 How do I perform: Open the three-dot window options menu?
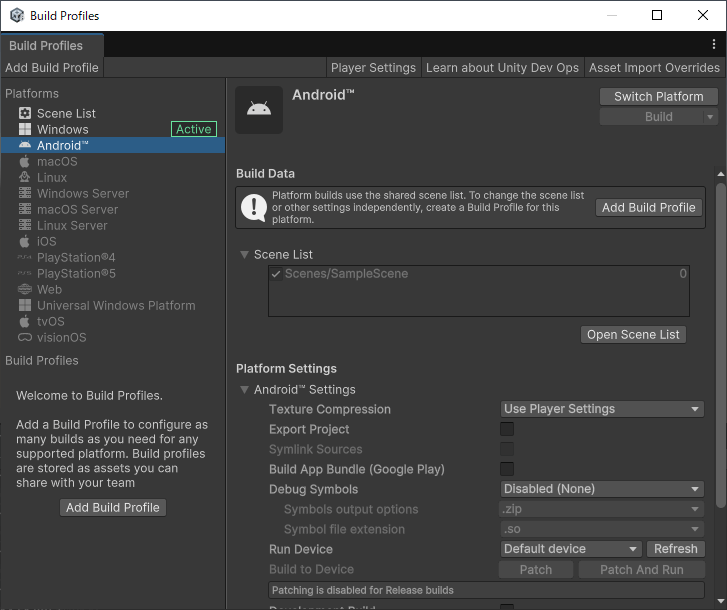(x=713, y=44)
